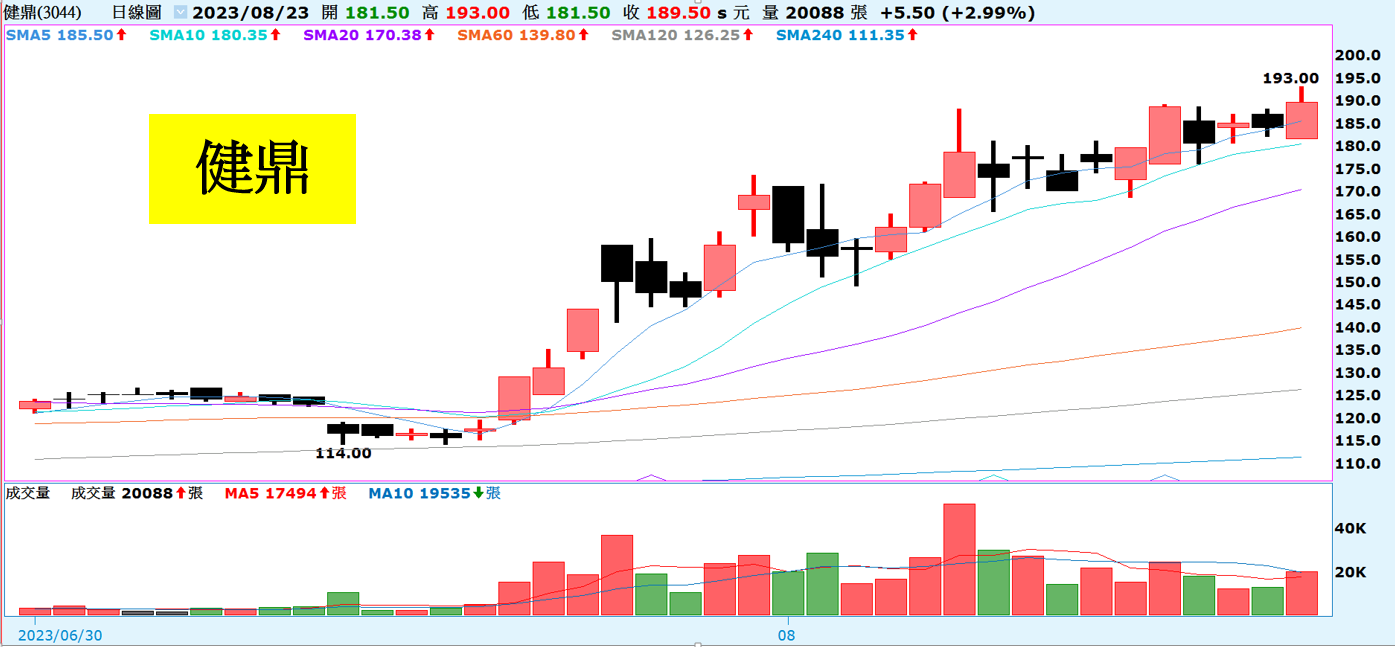The width and height of the screenshot is (1395, 647).
Task: Select the SMA20 170.38 indicator label
Action: pyautogui.click(x=361, y=35)
